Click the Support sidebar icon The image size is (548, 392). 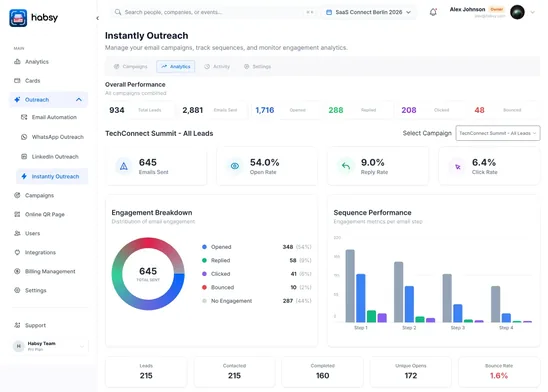[17, 325]
